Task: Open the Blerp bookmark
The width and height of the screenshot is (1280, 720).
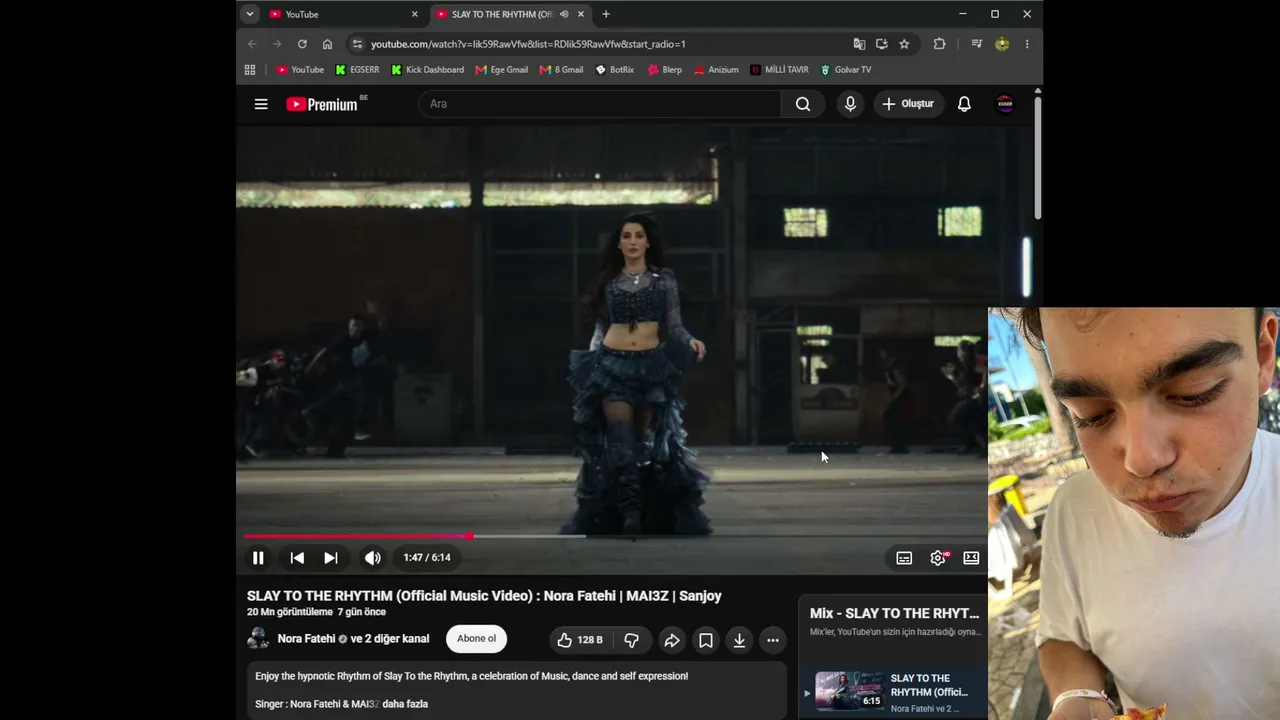Action: tap(665, 70)
